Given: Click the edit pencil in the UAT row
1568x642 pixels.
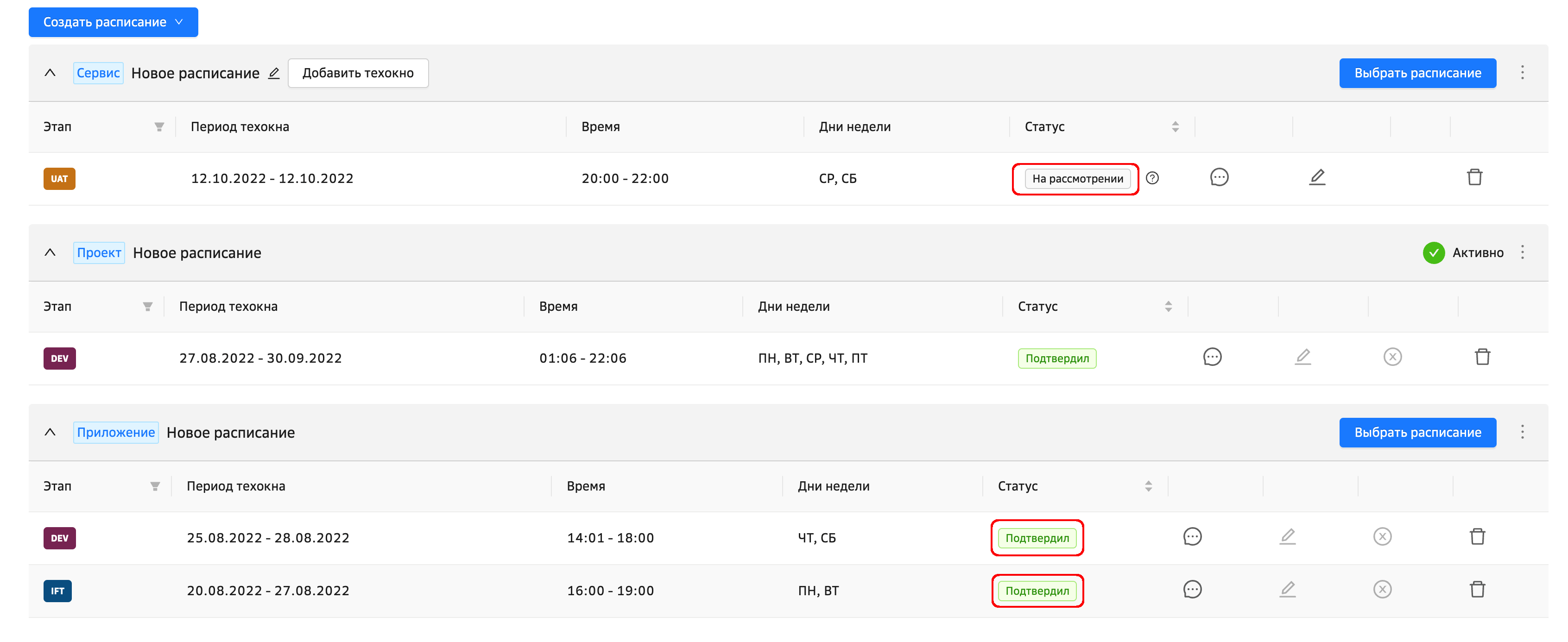Looking at the screenshot, I should pyautogui.click(x=1316, y=178).
